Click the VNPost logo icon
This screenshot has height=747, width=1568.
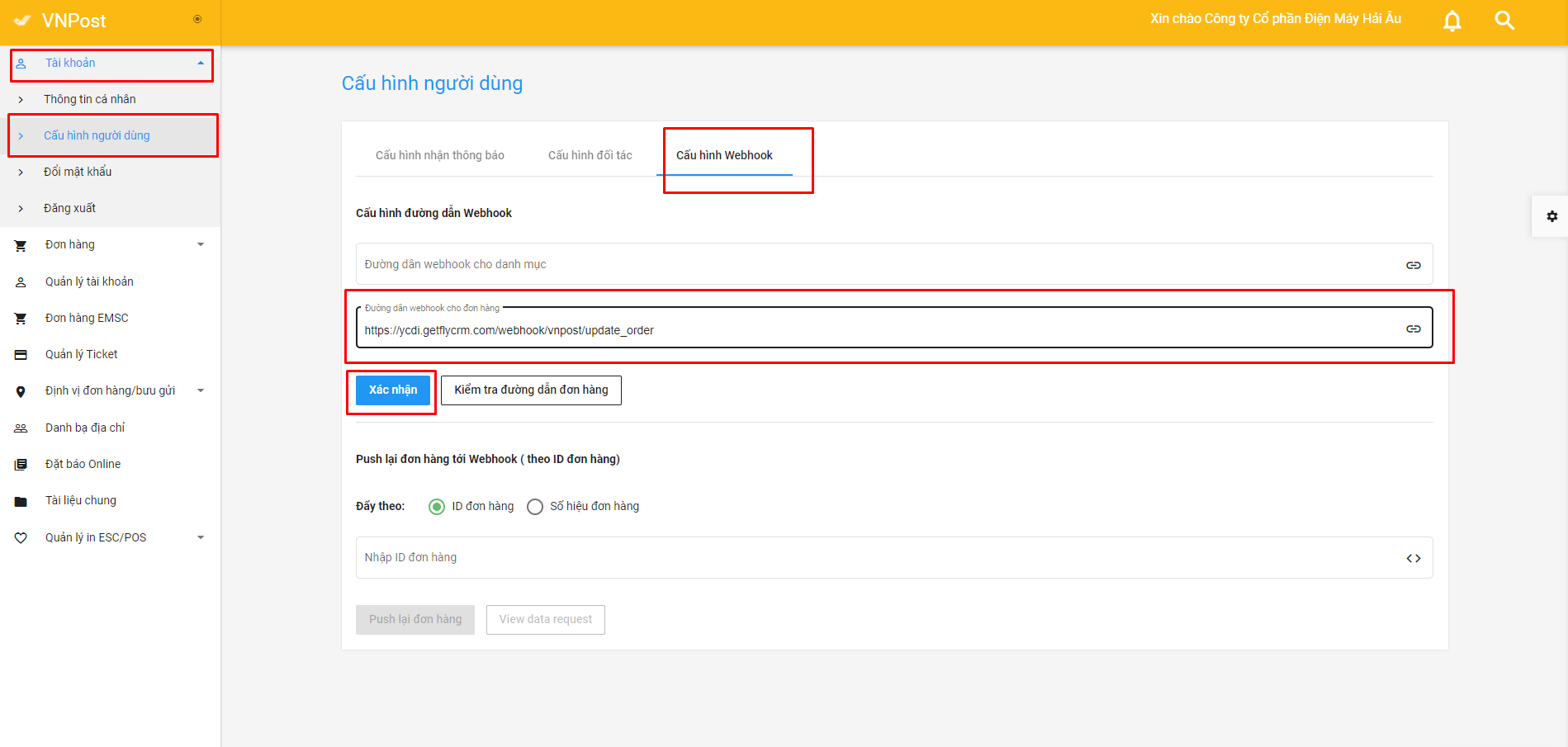[22, 21]
